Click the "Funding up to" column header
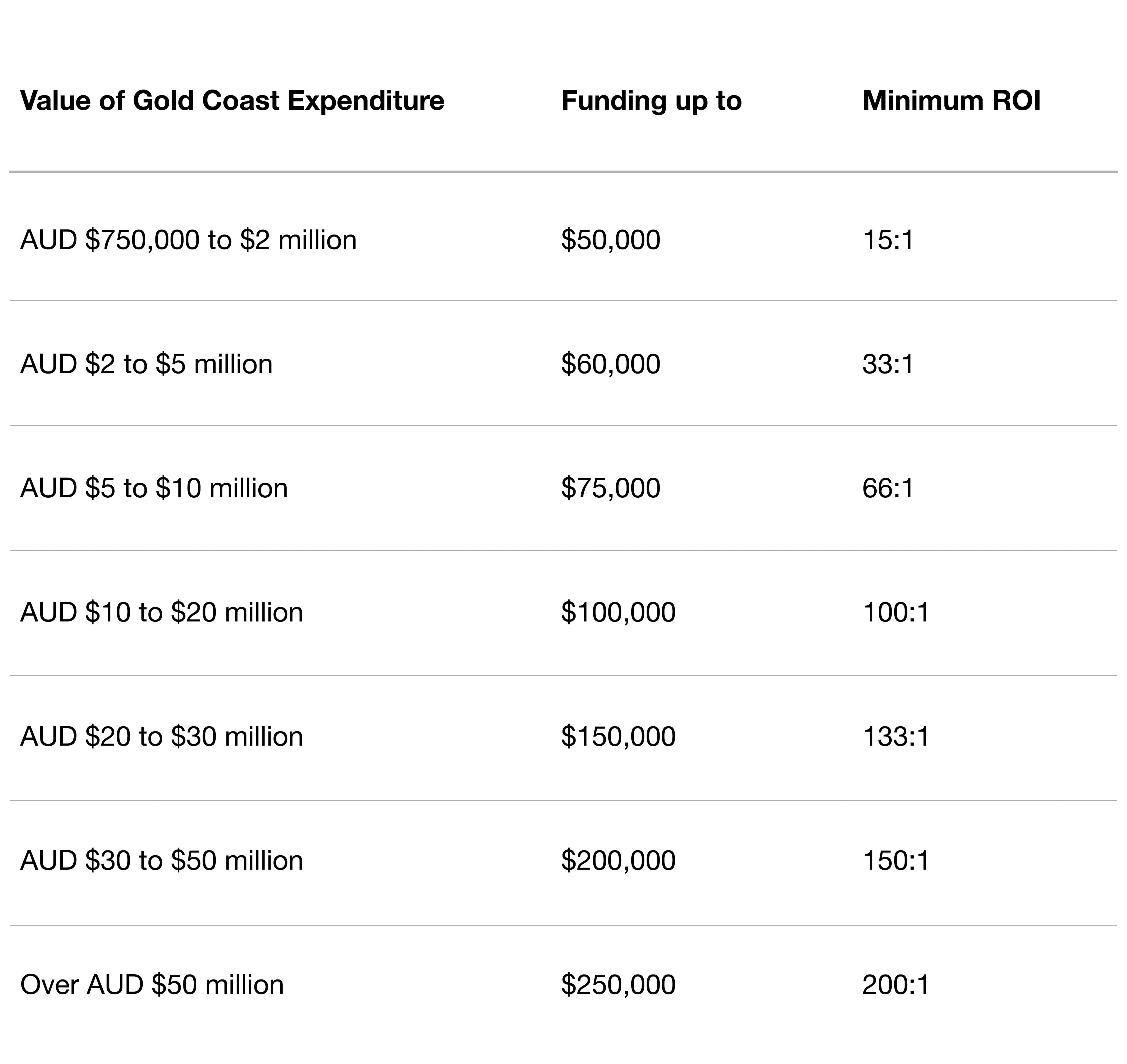 tap(651, 101)
